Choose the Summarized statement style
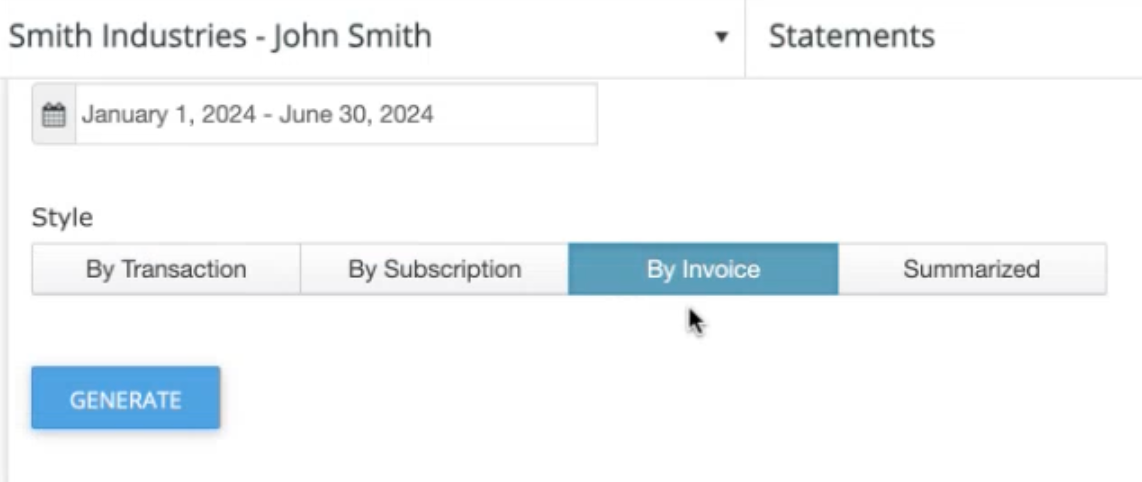The width and height of the screenshot is (1142, 482). 972,269
